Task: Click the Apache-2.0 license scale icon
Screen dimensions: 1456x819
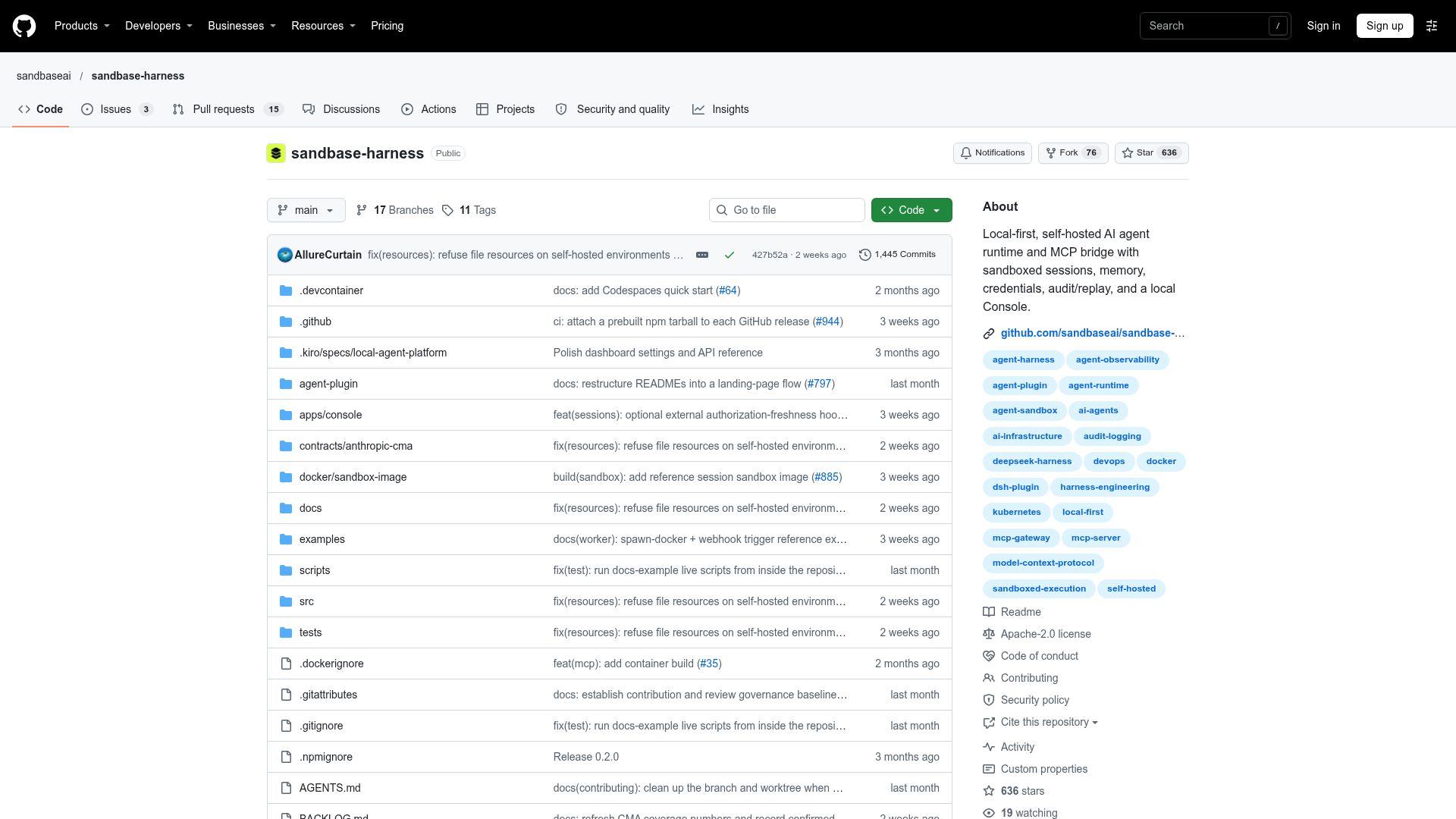Action: (x=989, y=634)
